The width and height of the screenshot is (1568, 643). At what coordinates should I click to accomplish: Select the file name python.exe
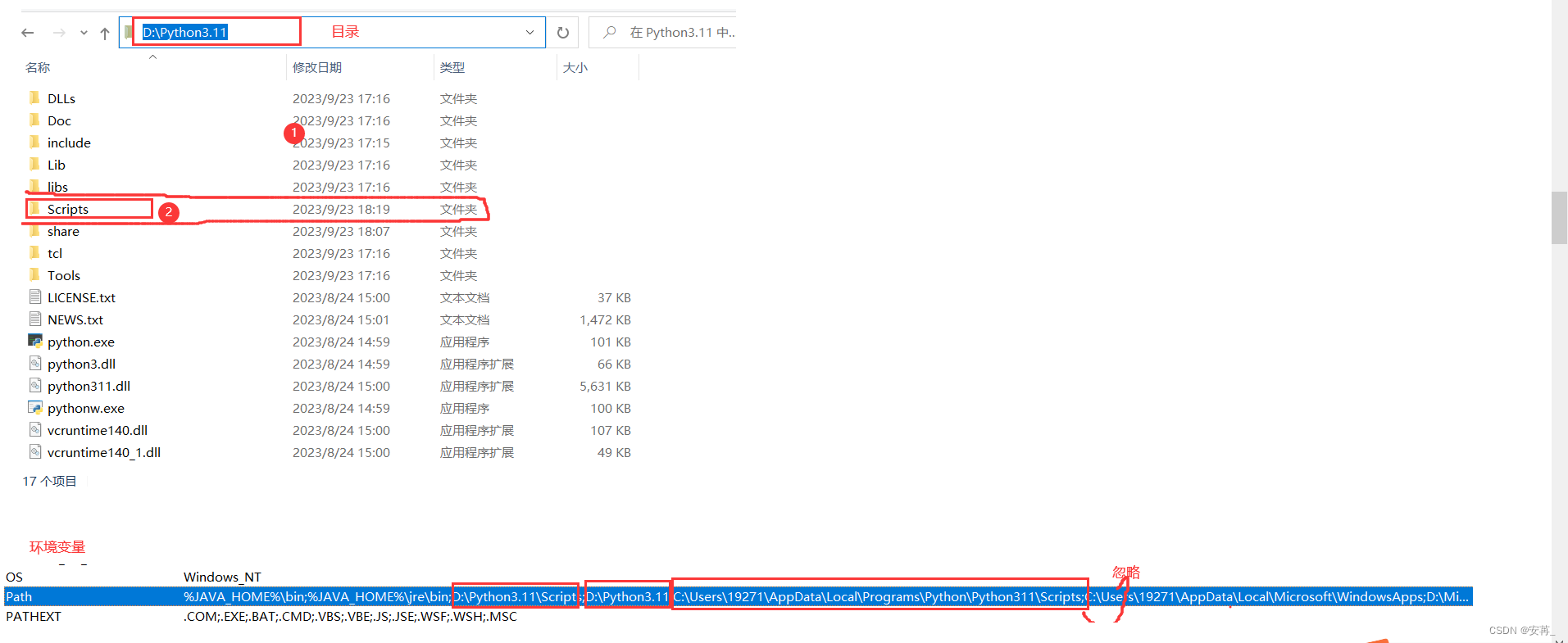coord(81,342)
